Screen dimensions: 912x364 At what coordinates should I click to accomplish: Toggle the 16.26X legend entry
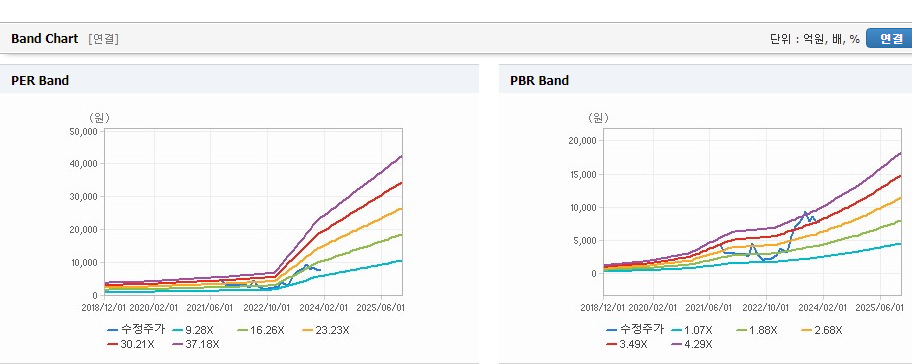260,330
